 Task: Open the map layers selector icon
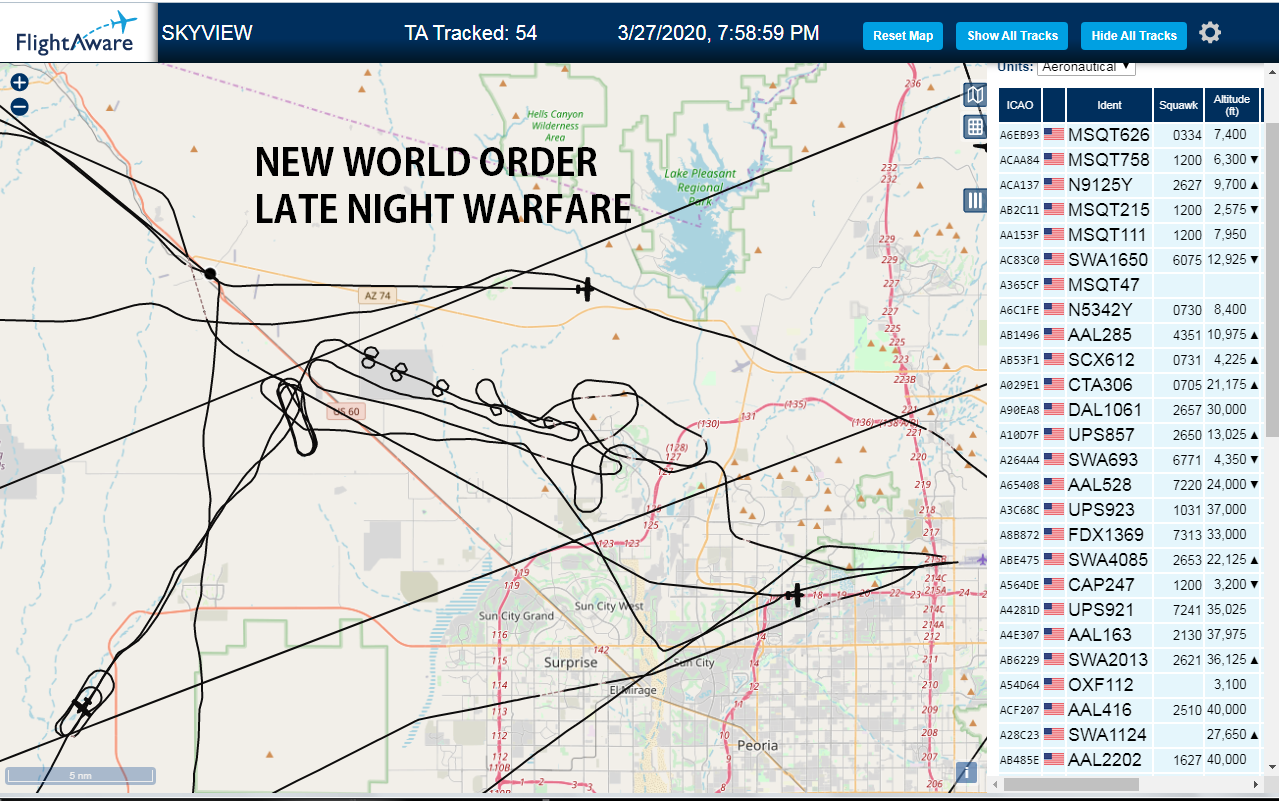[974, 95]
